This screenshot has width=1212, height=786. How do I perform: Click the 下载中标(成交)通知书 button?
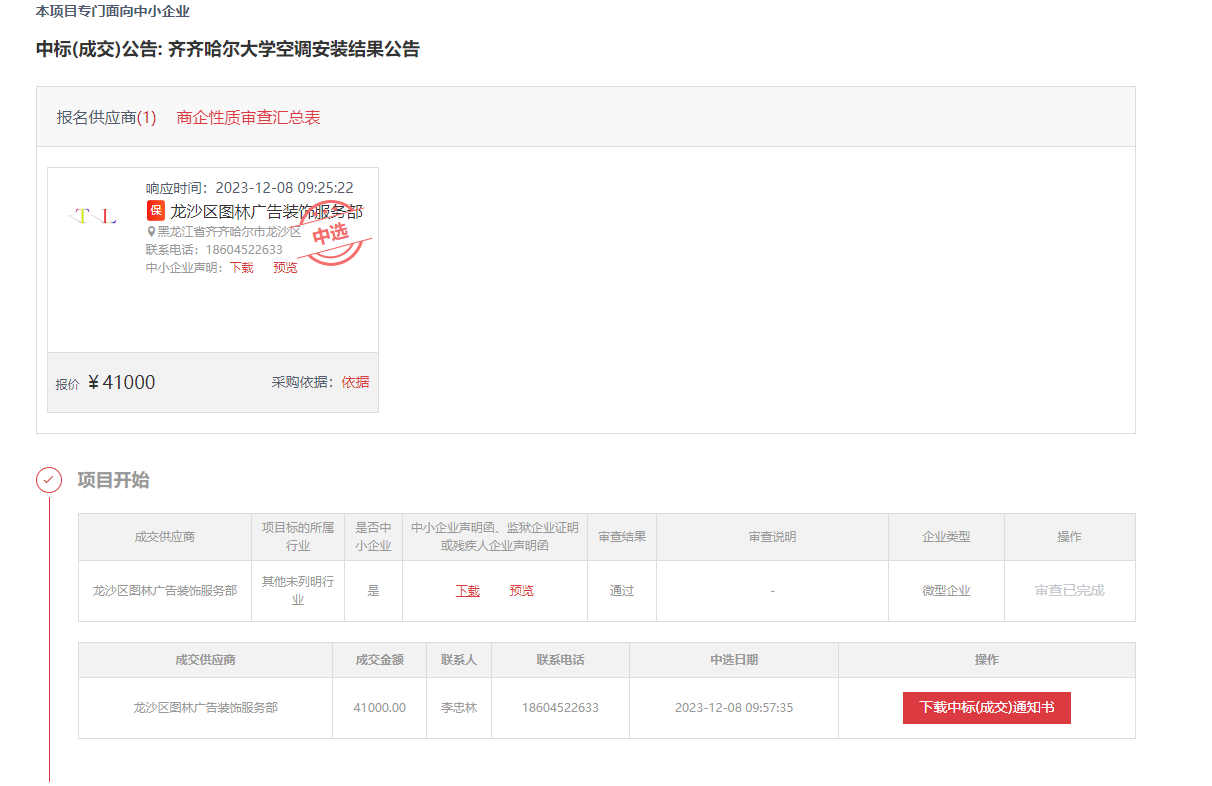[x=986, y=707]
